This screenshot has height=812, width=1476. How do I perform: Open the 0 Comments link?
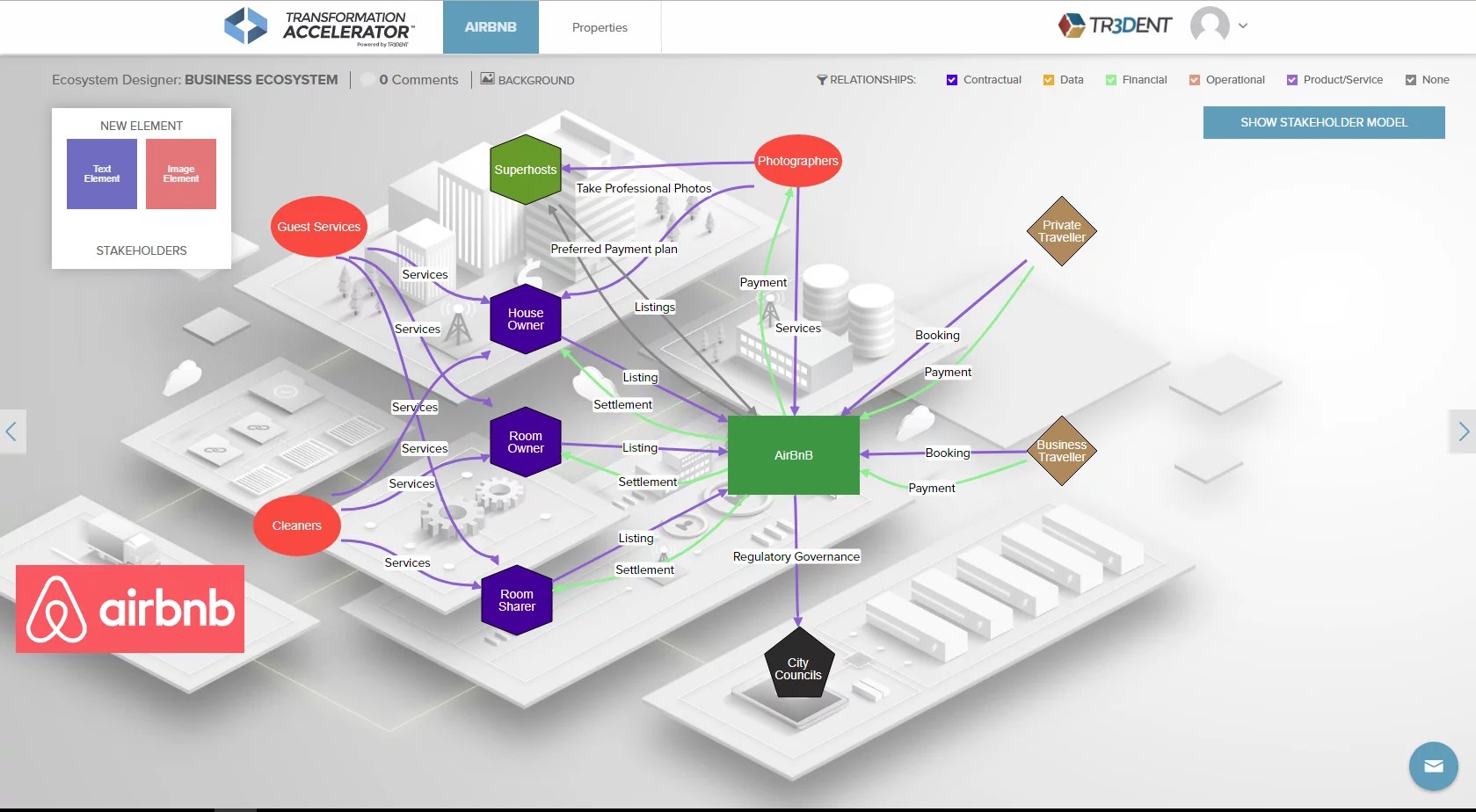pyautogui.click(x=418, y=79)
